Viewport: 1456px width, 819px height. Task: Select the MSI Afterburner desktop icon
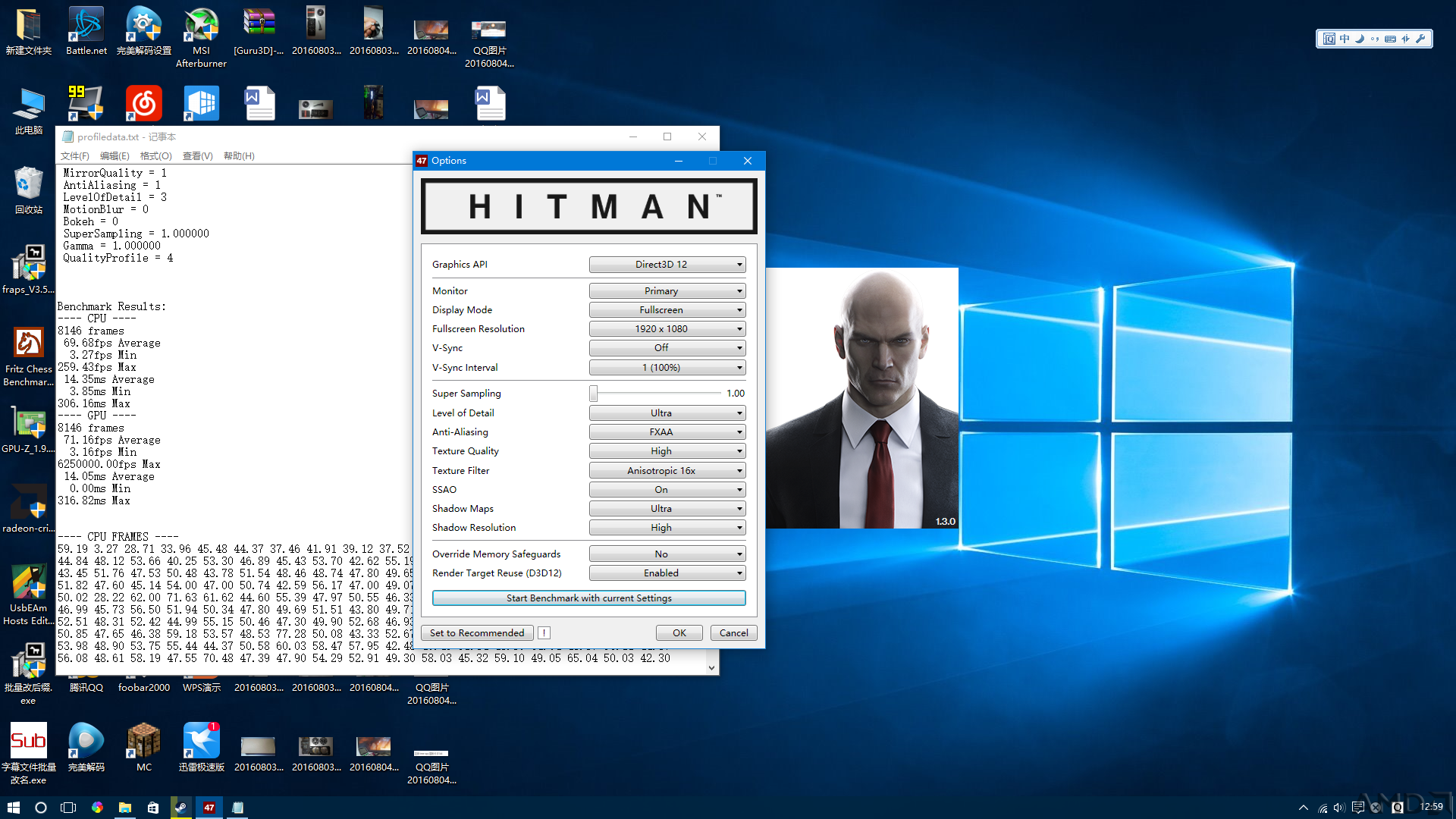coord(201,38)
